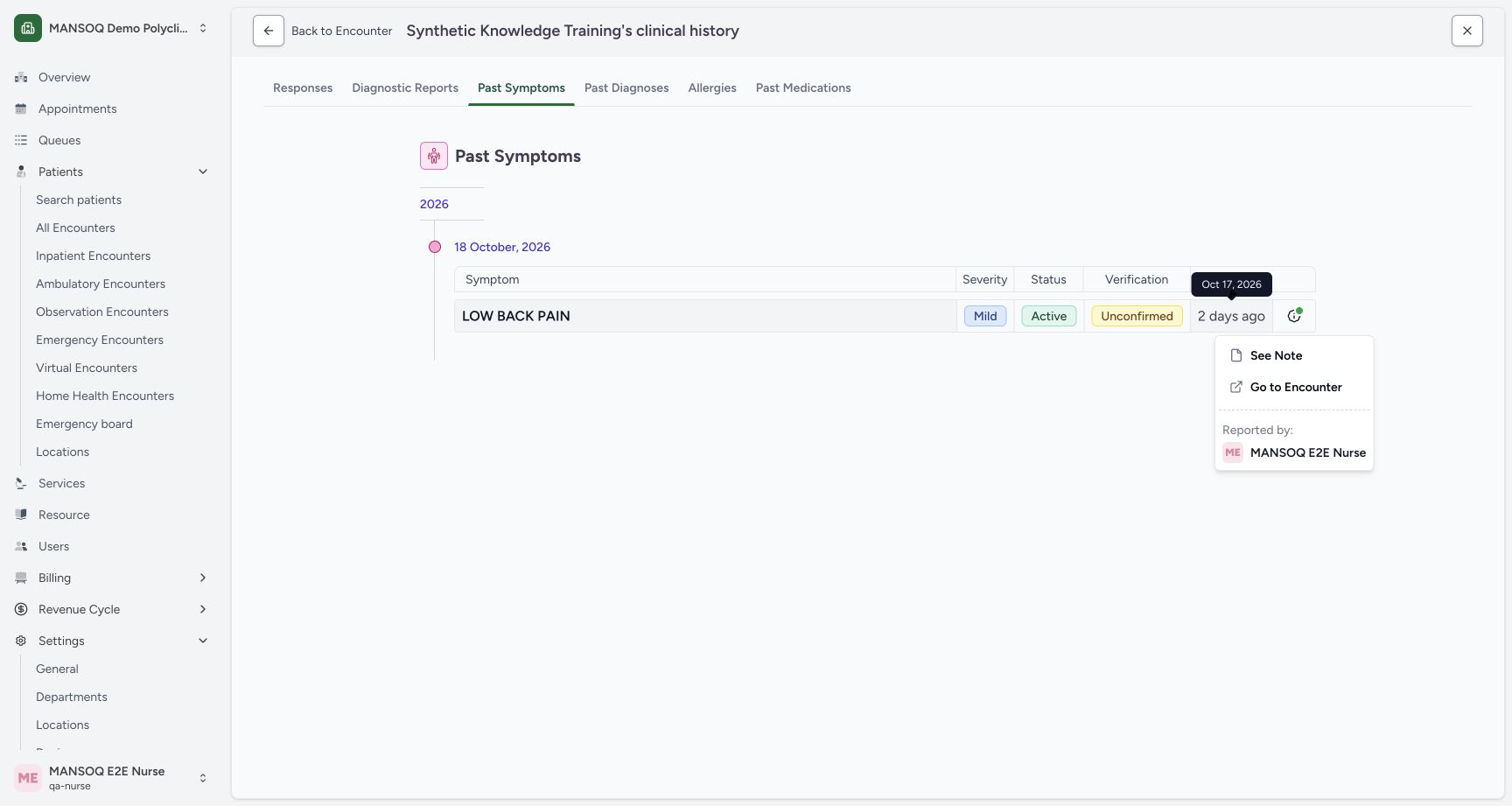Choose Go to Encounter in popup
This screenshot has height=806, width=1512.
(x=1294, y=387)
